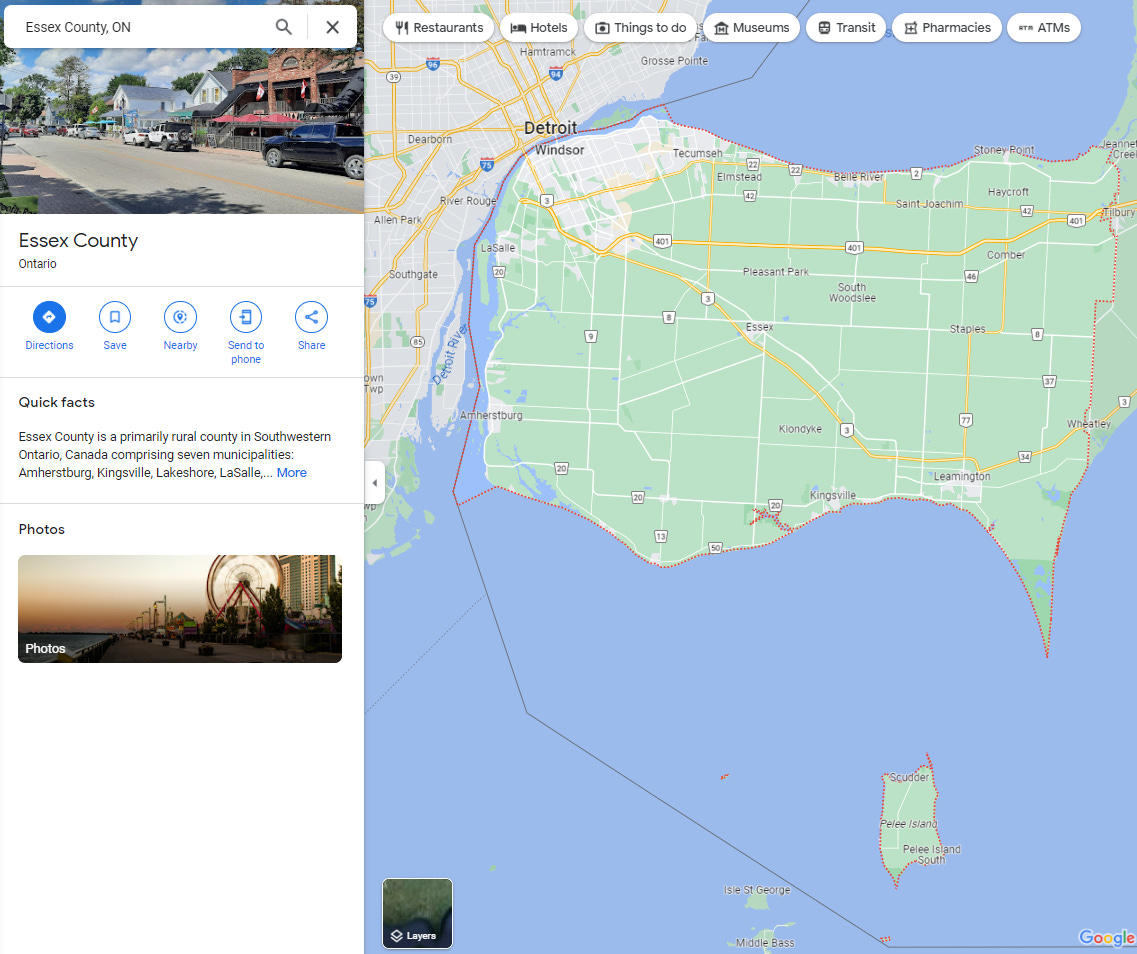
Task: Select Pharmacies category chip
Action: coord(947,28)
